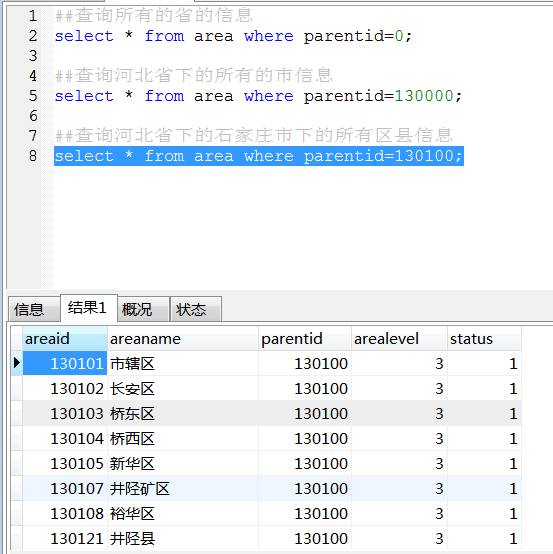553x554 pixels.
Task: Click parentid value in 新华区 row
Action: (305, 464)
